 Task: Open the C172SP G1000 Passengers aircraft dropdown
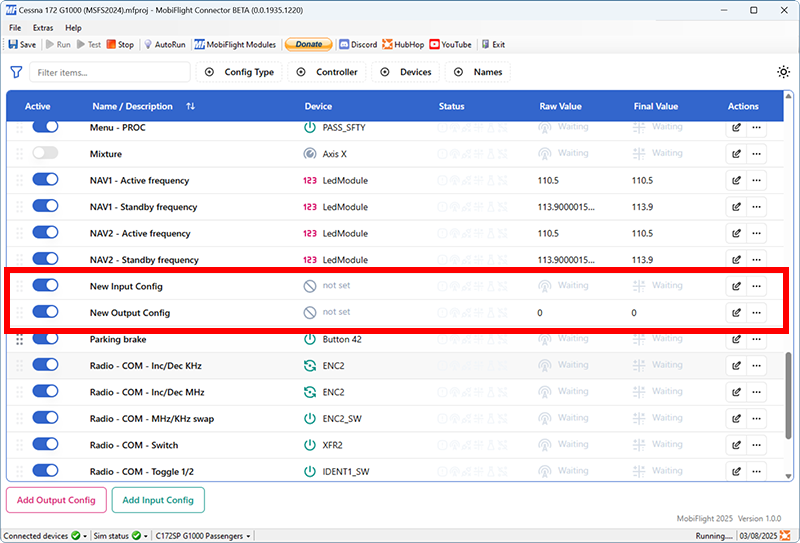pos(203,536)
